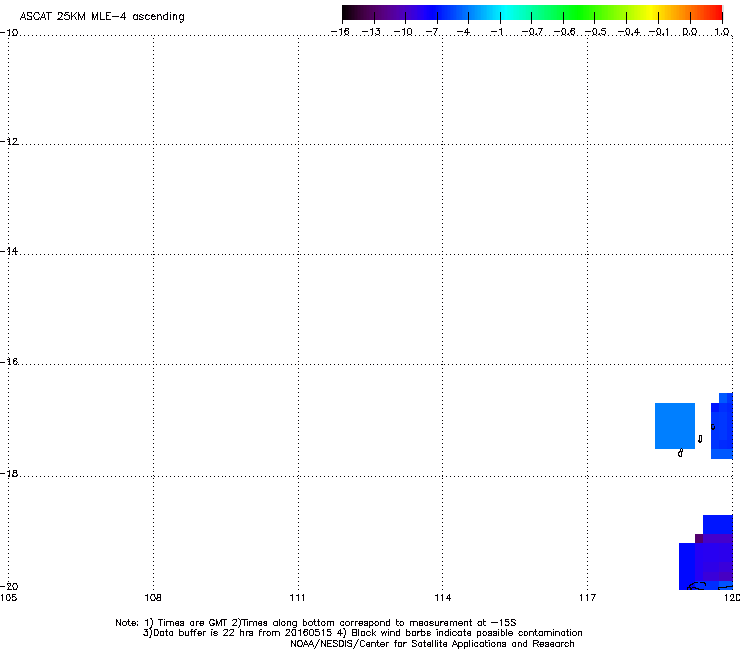The width and height of the screenshot is (740, 650).
Task: Click the 114 longitude axis label
Action: coord(443,598)
